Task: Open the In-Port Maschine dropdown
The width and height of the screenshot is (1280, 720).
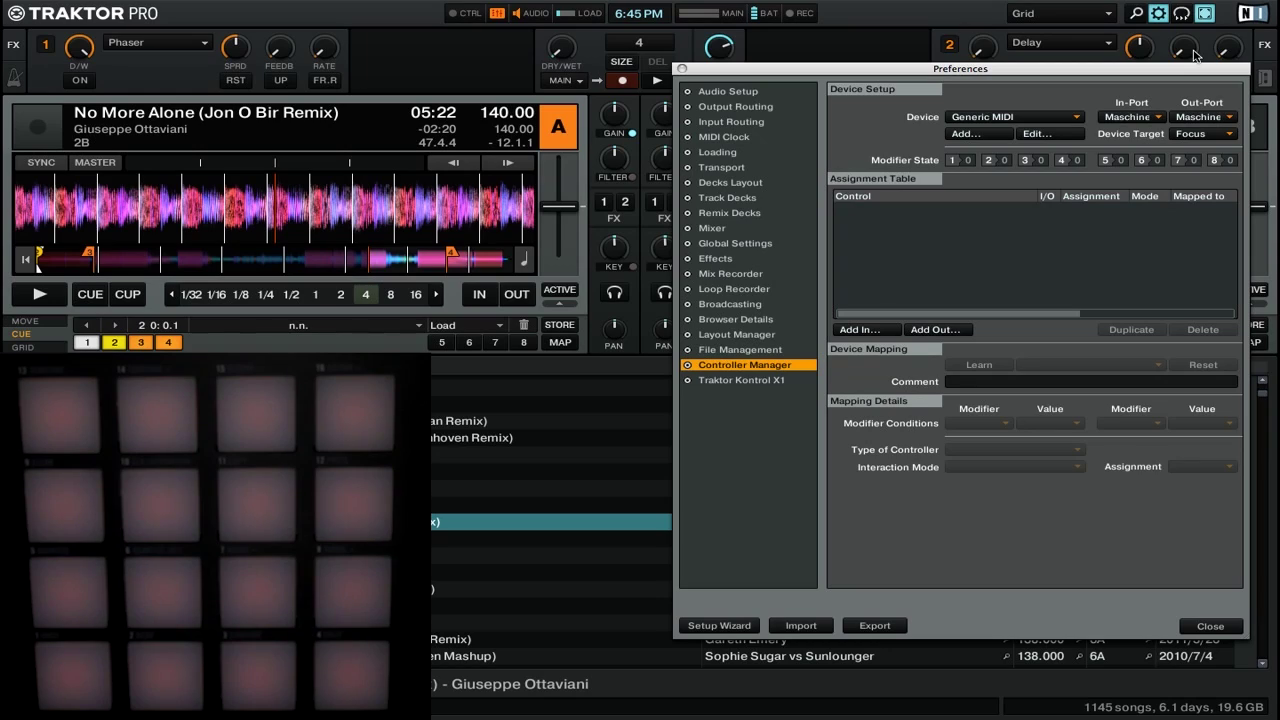Action: tap(1132, 117)
